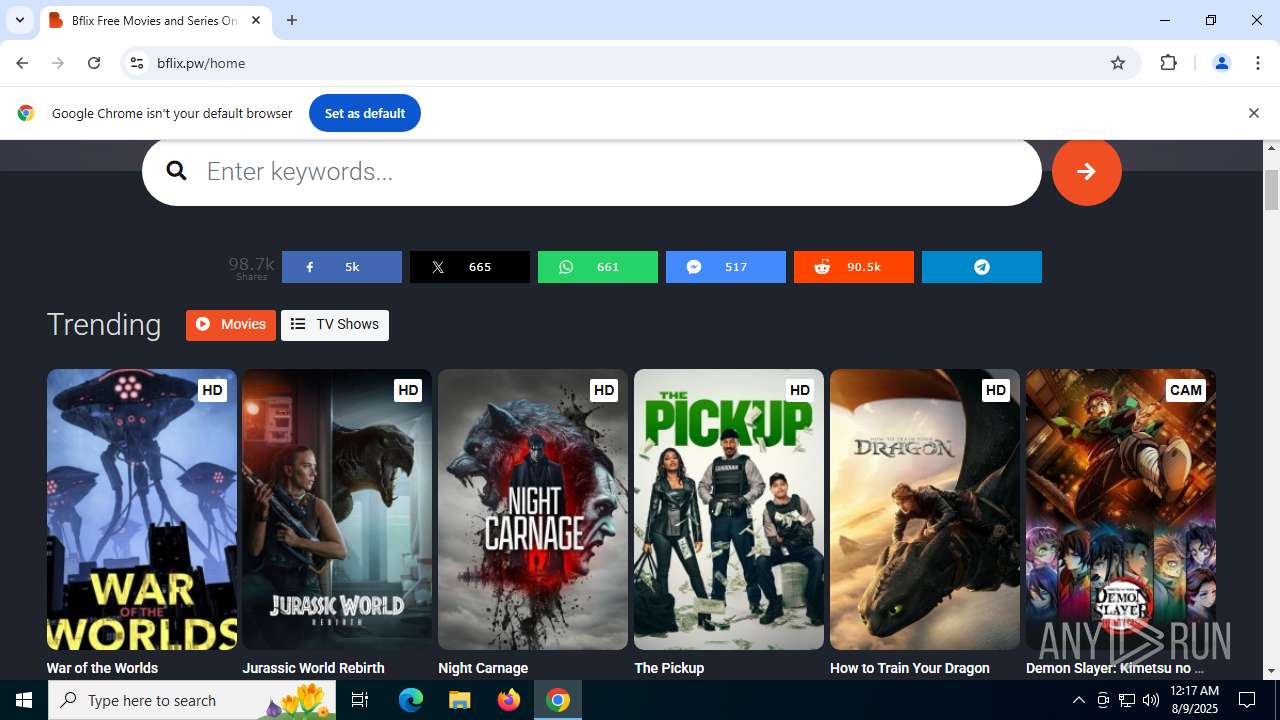The height and width of the screenshot is (720, 1280).
Task: Share on X with 665 shares
Action: tap(469, 267)
